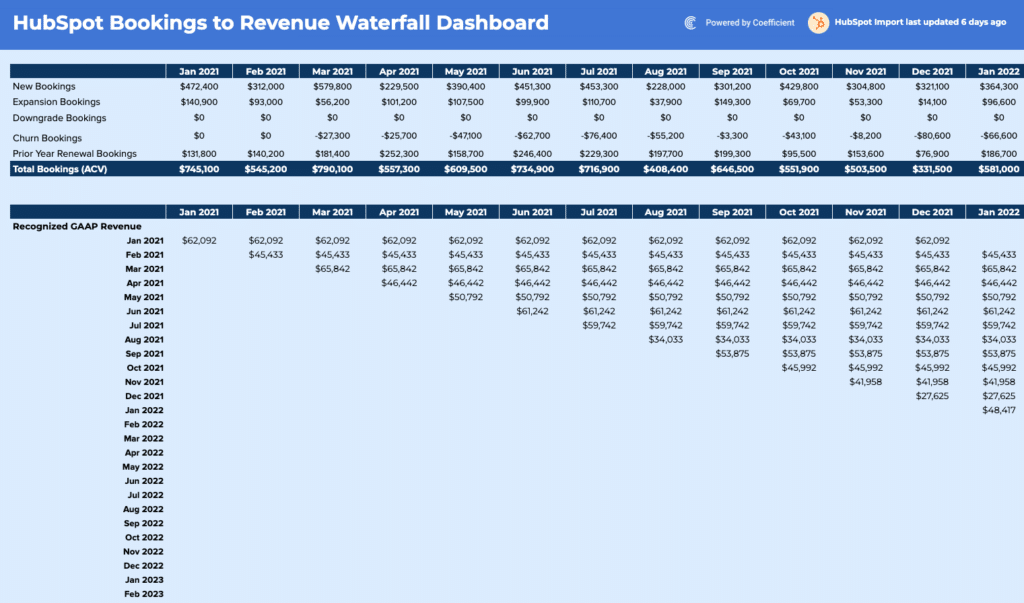Click the May 2021 header in bookings table
This screenshot has height=603, width=1024.
coord(466,71)
